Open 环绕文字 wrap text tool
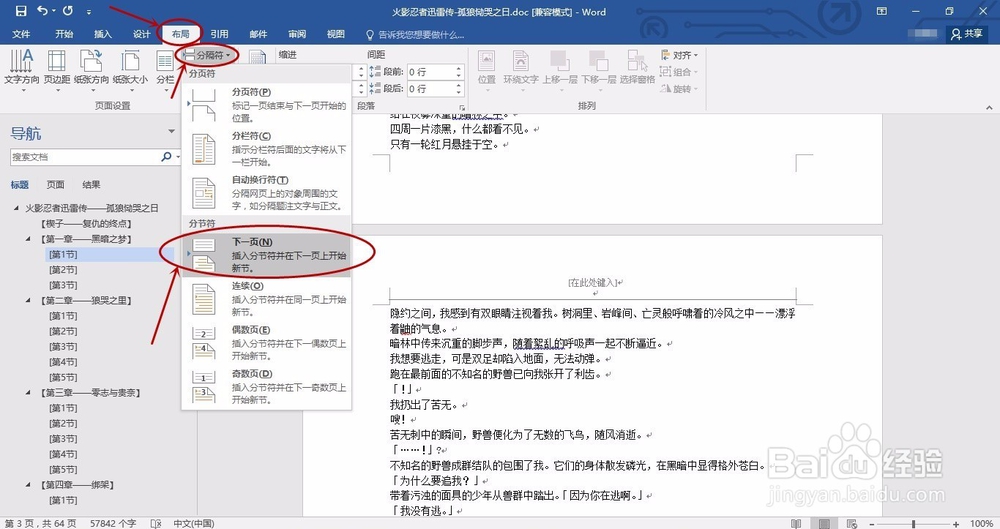 [521, 68]
